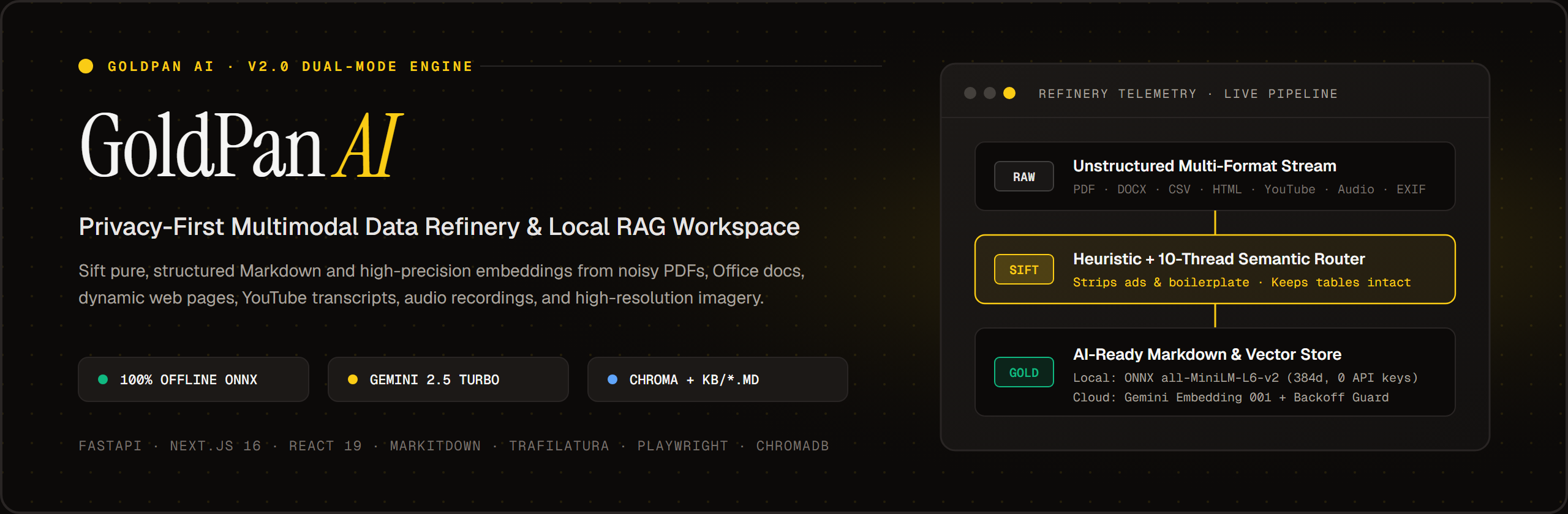Select the GOLD stage badge
The width and height of the screenshot is (1568, 514).
(x=1023, y=373)
